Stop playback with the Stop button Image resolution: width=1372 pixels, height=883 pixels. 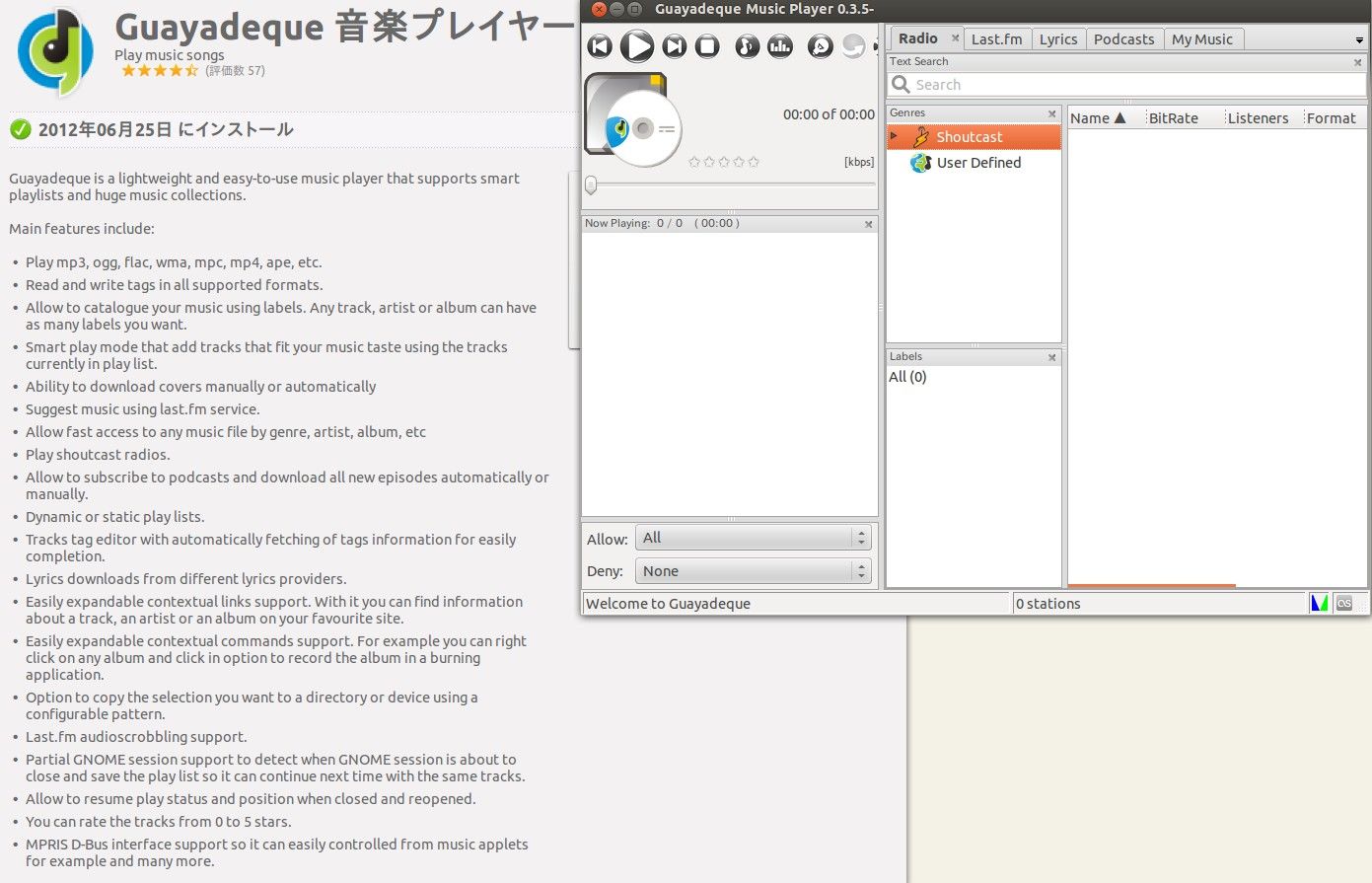pos(707,45)
